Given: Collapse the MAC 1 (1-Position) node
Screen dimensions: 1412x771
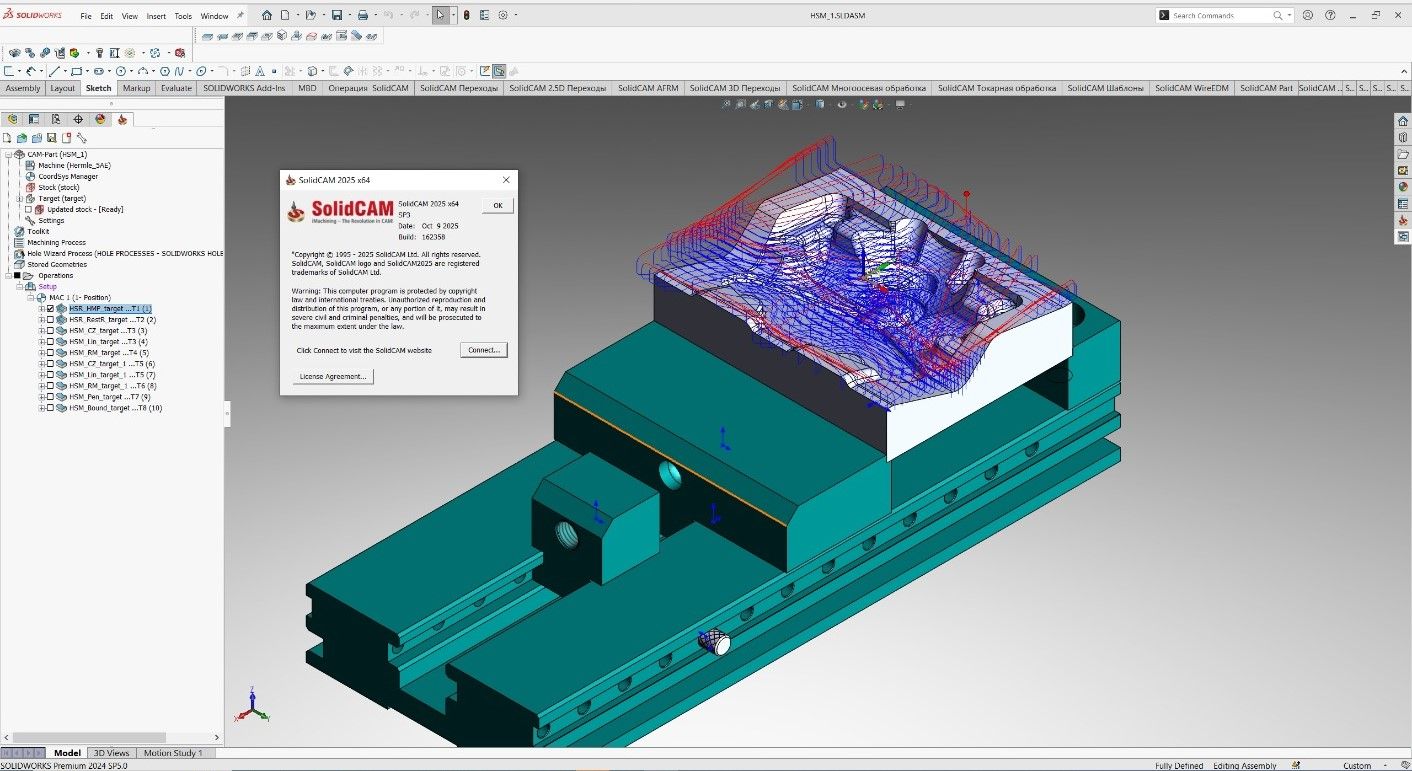Looking at the screenshot, I should [30, 296].
